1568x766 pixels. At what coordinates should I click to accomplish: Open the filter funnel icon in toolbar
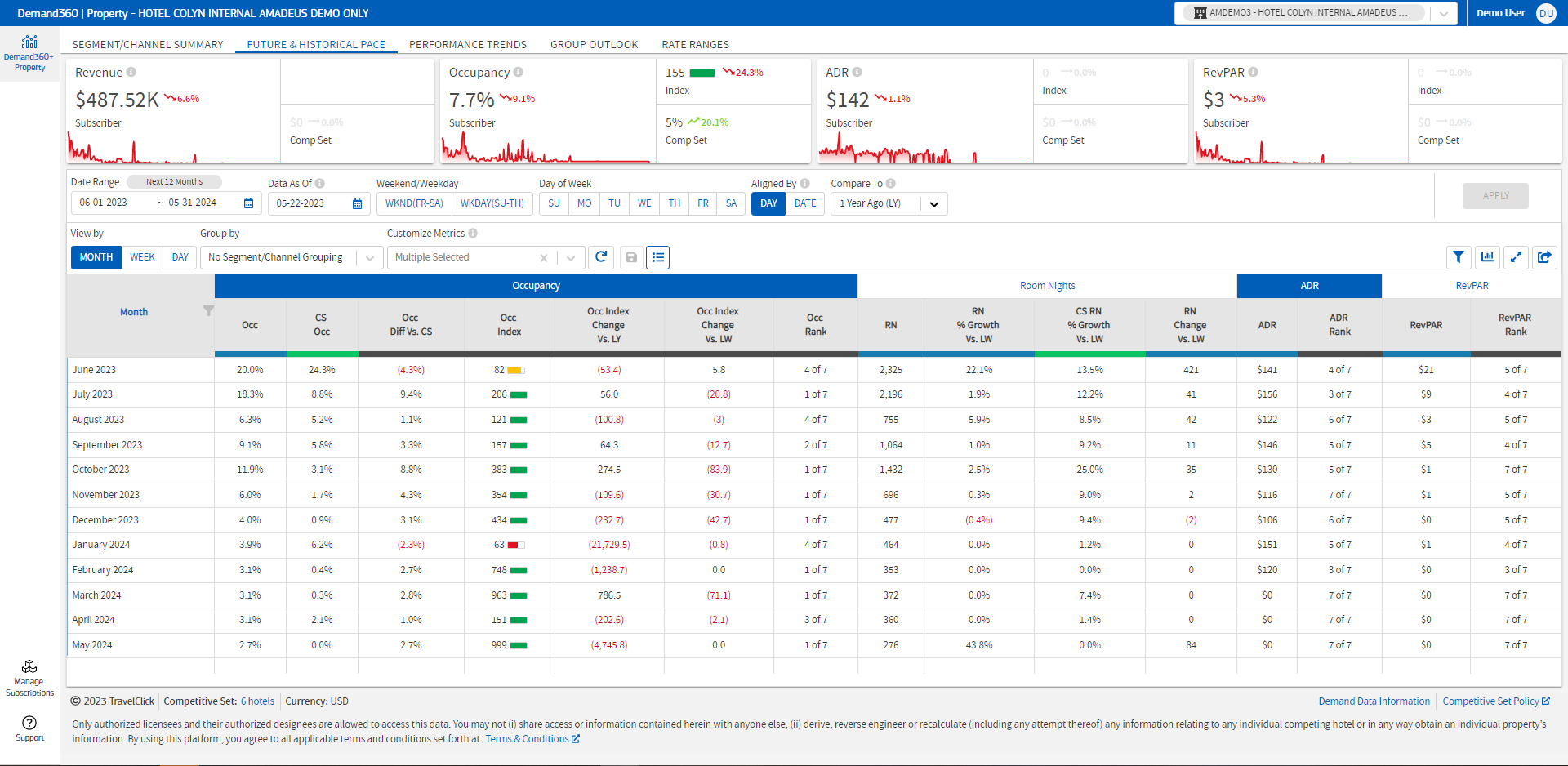pos(1458,257)
